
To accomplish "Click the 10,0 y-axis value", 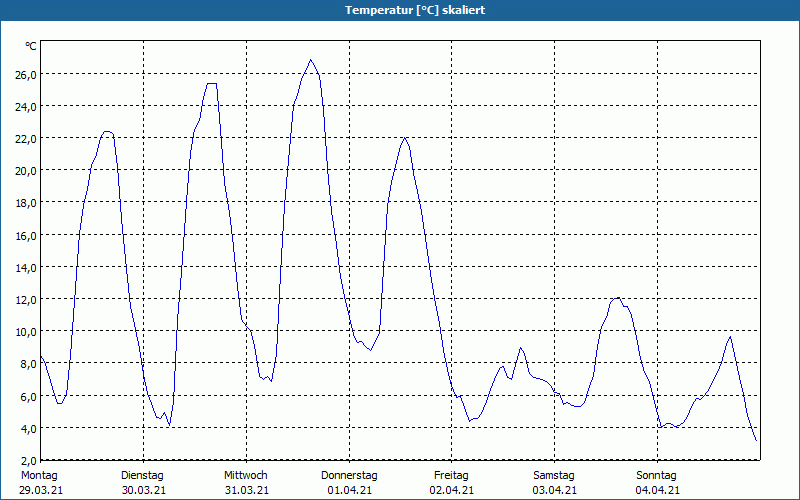I will pyautogui.click(x=25, y=331).
